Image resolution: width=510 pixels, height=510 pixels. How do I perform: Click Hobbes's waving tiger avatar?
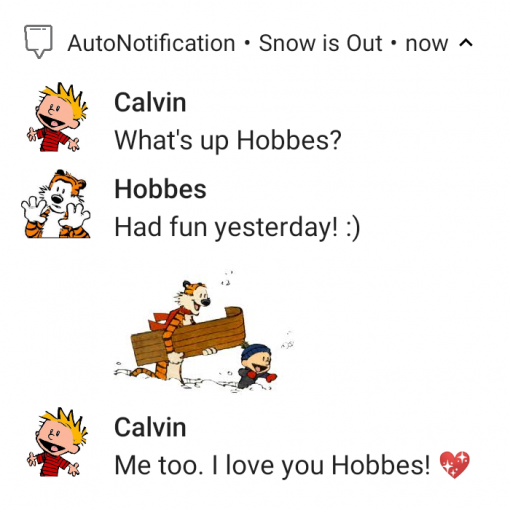point(56,204)
